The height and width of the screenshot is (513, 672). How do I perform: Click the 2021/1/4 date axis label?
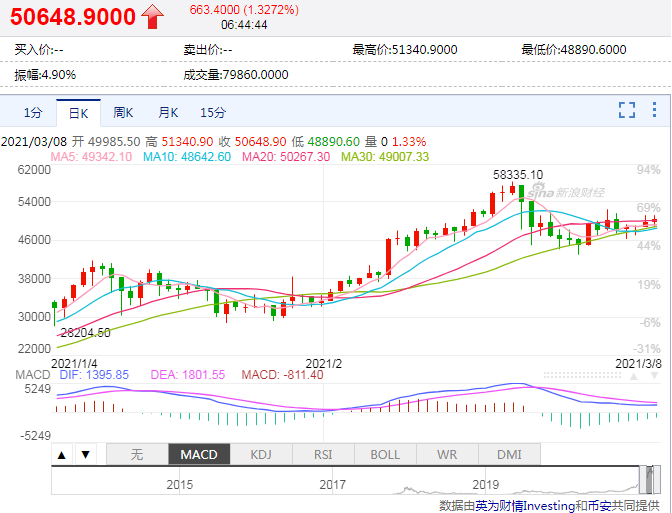pos(74,364)
